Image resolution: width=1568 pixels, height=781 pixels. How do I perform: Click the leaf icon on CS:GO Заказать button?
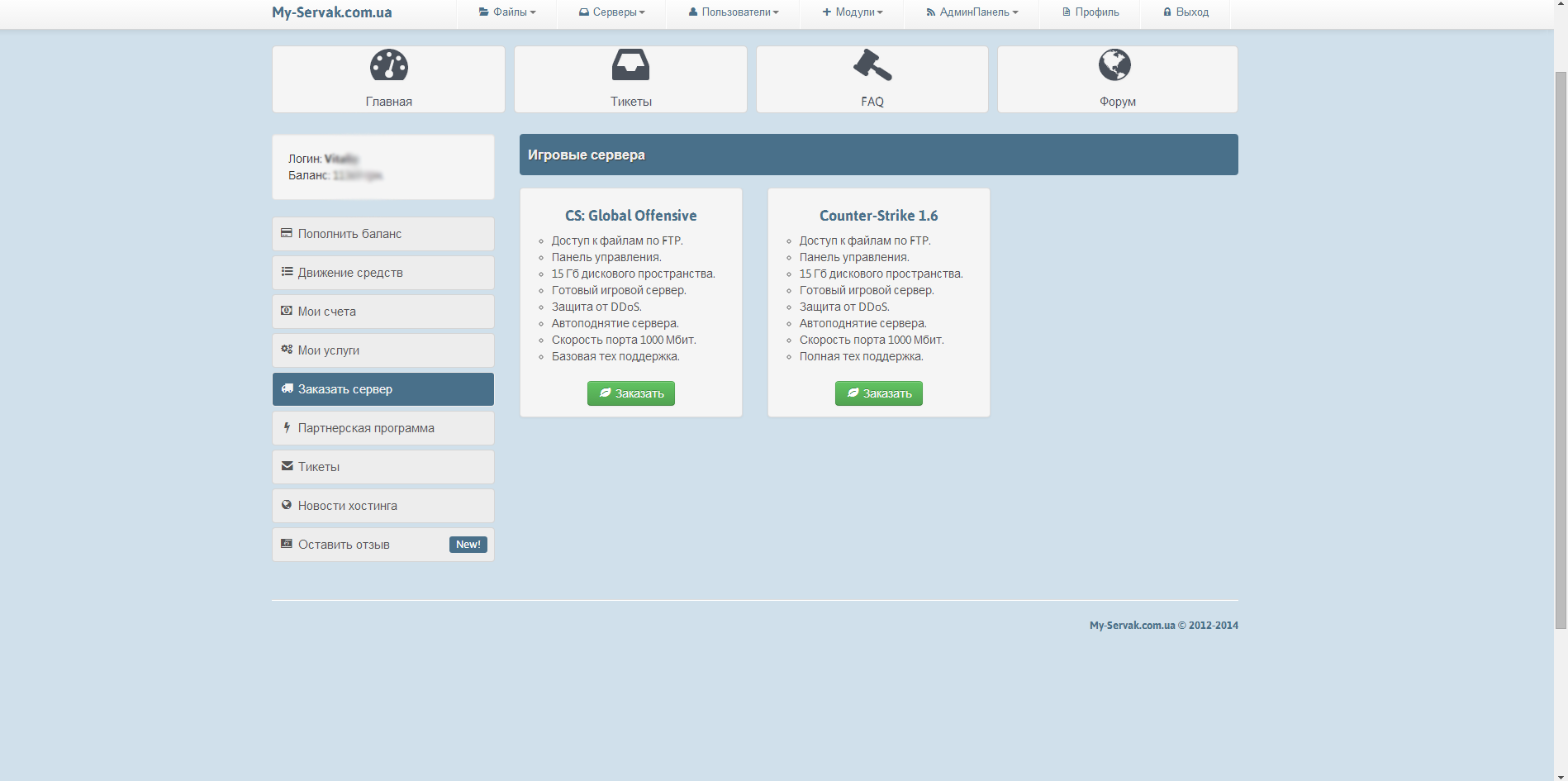605,393
